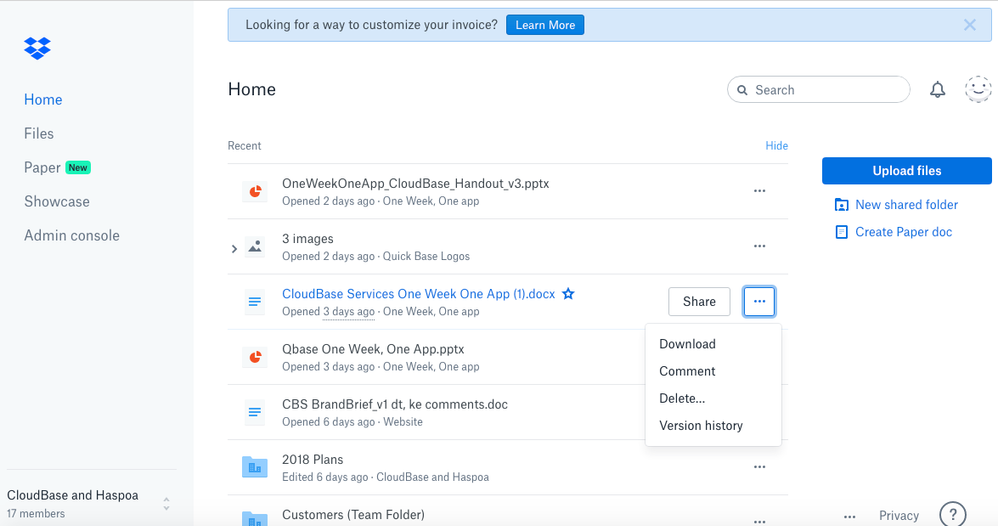Image resolution: width=998 pixels, height=526 pixels.
Task: Click the presentation icon for OneWeekOneApp_CloudBase_Handout_v3.pptx
Action: (255, 191)
